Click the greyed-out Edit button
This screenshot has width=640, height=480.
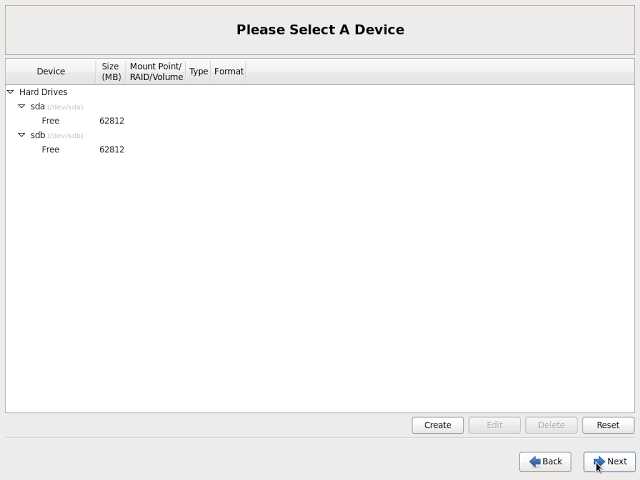(494, 425)
